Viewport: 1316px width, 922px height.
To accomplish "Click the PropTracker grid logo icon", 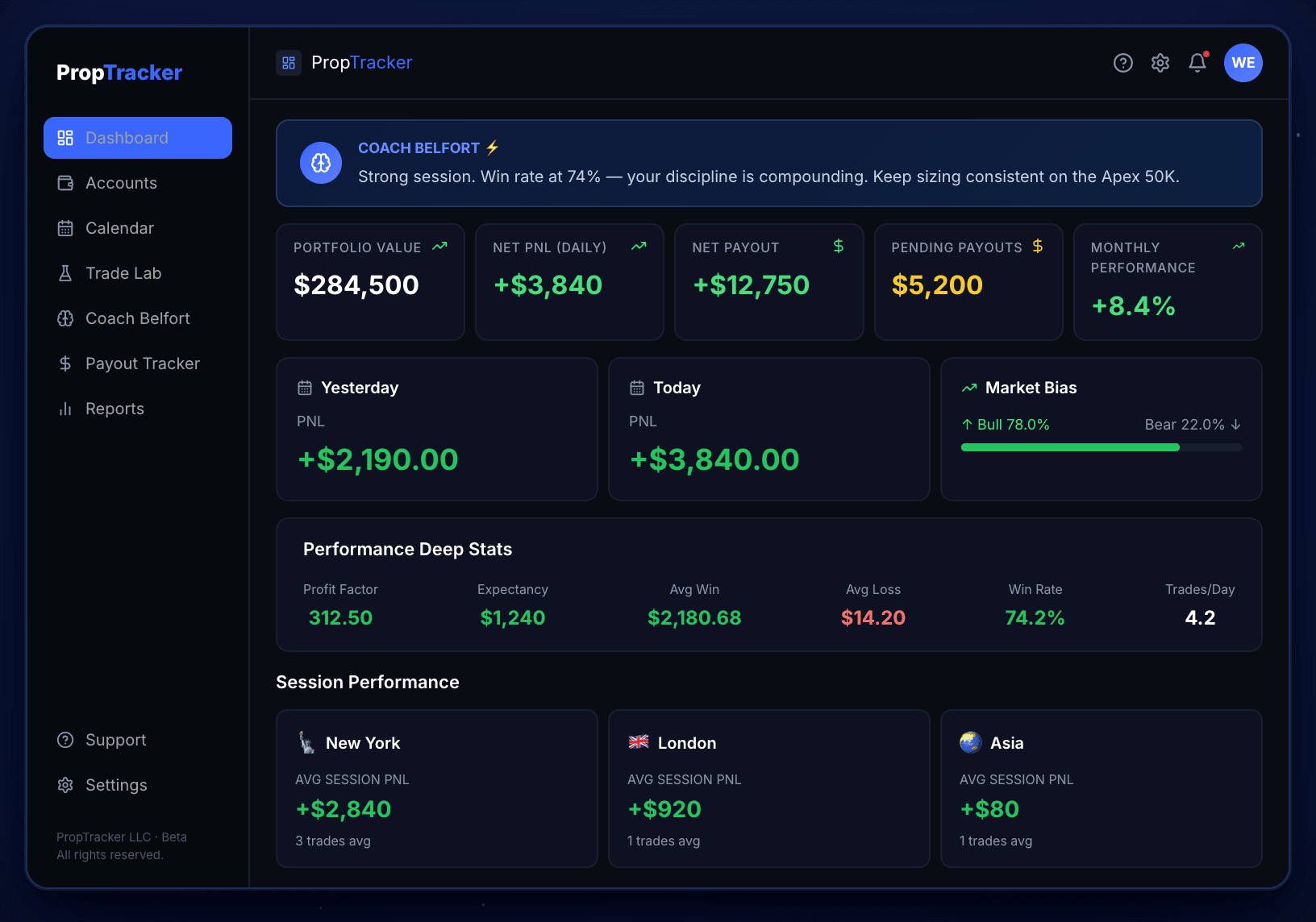I will click(x=289, y=62).
